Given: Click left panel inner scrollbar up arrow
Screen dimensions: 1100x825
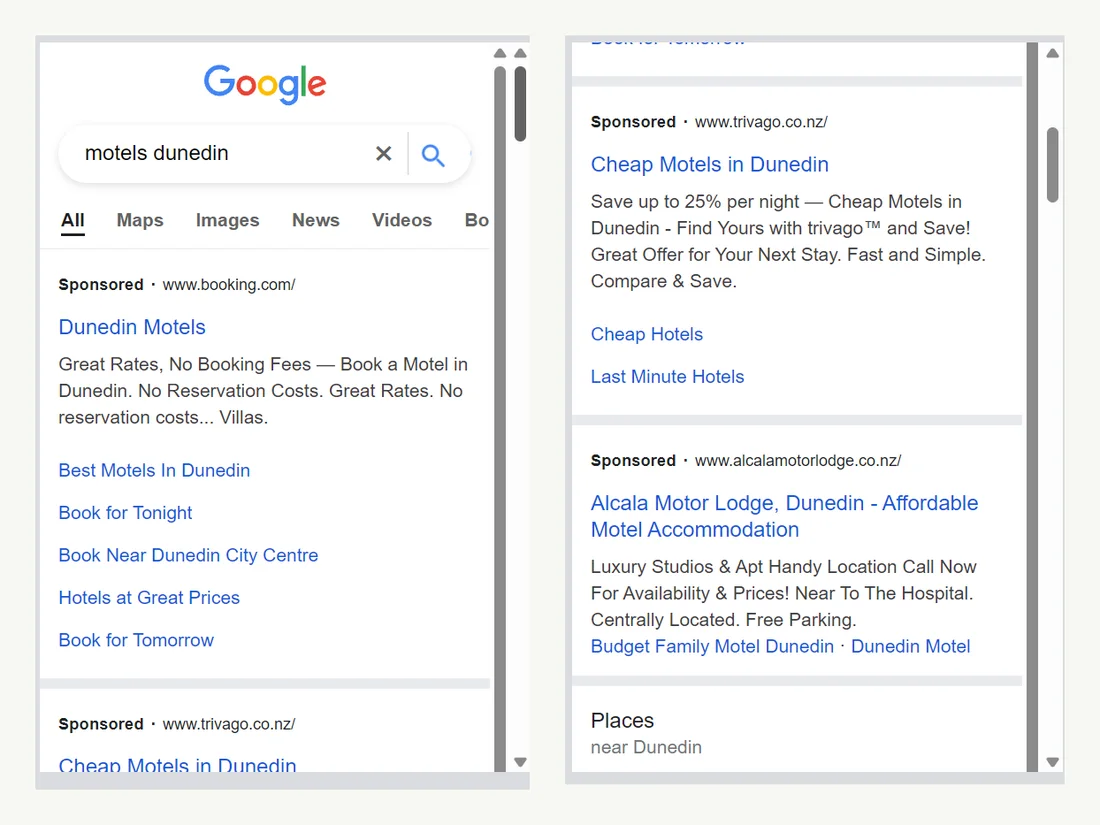Looking at the screenshot, I should tap(499, 53).
